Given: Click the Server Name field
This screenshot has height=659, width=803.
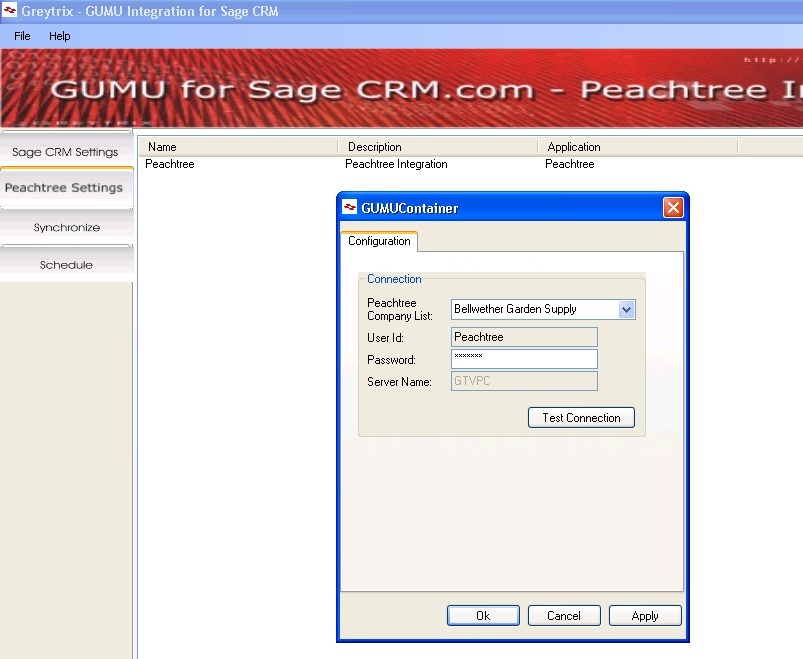Looking at the screenshot, I should click(524, 381).
